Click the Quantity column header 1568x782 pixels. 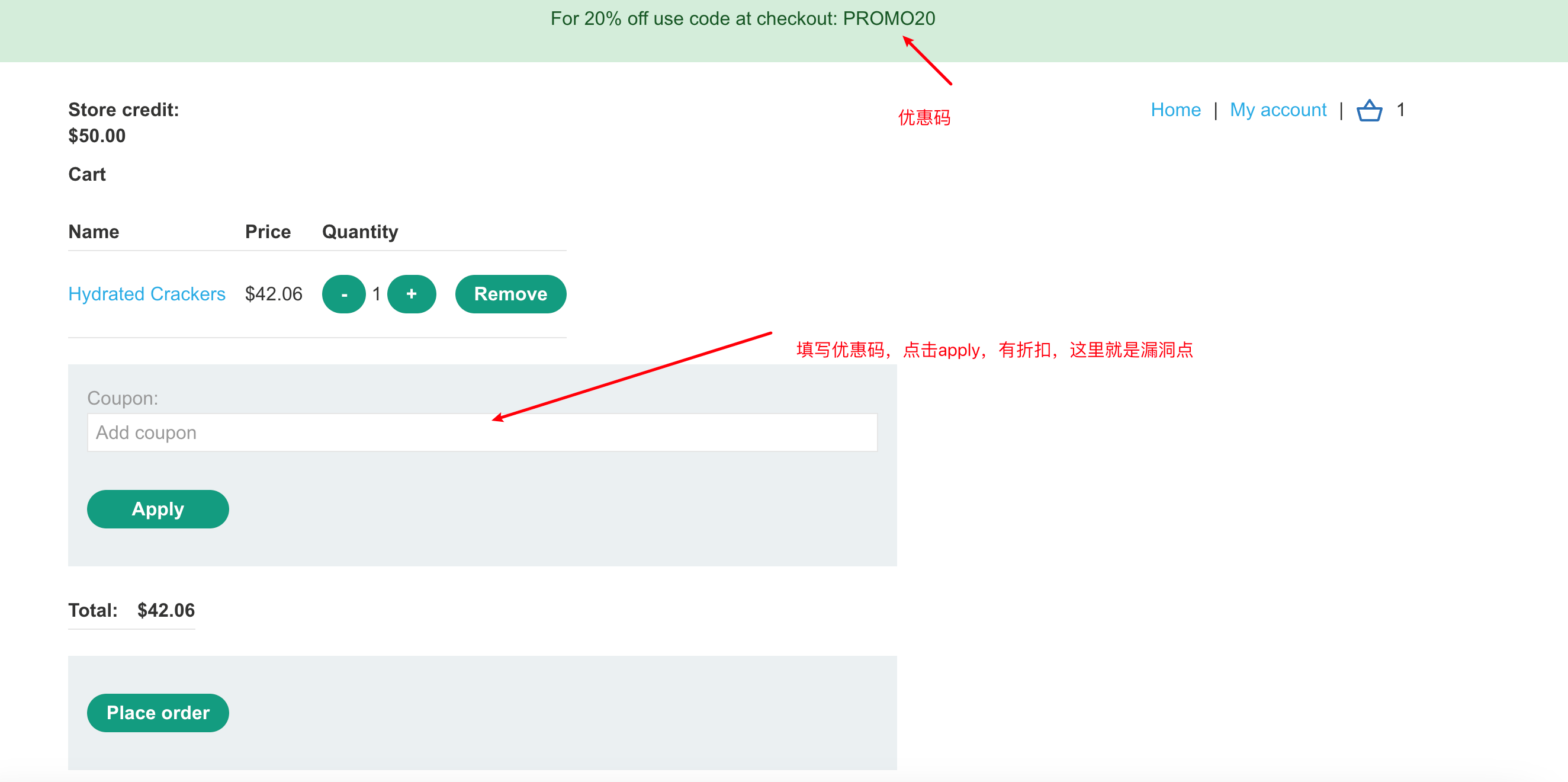pos(360,232)
